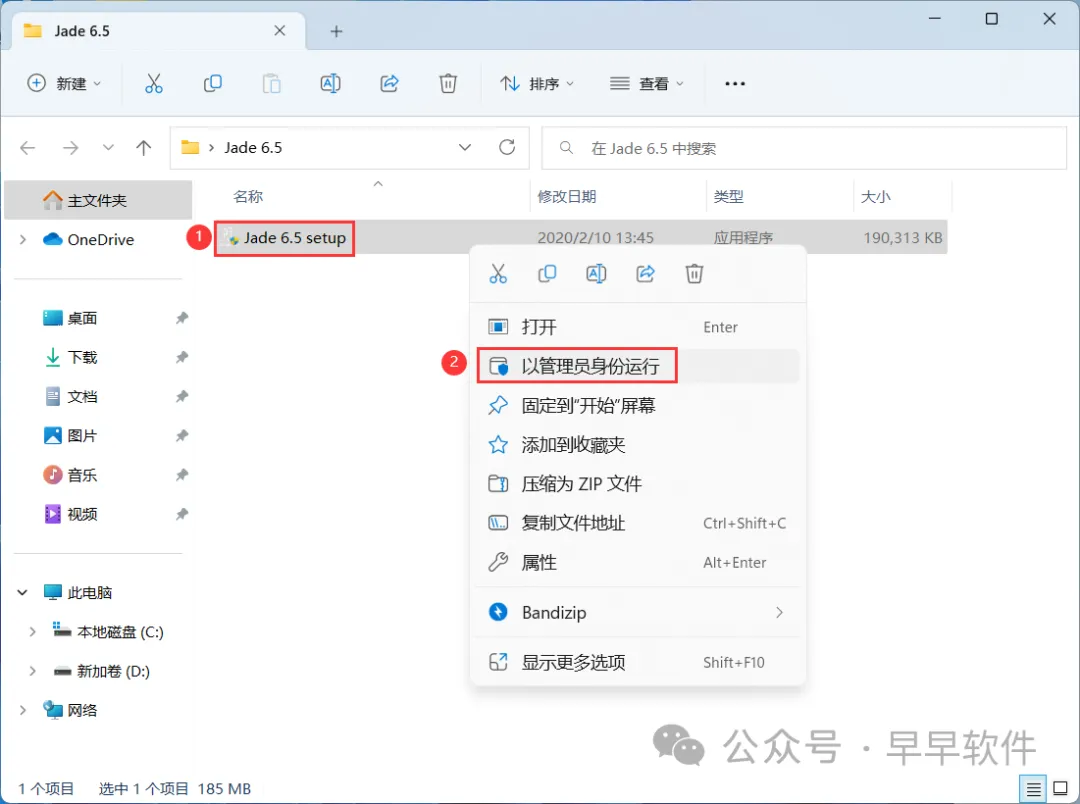Choose 压缩为 ZIP 文件
Viewport: 1080px width, 804px height.
tap(637, 484)
